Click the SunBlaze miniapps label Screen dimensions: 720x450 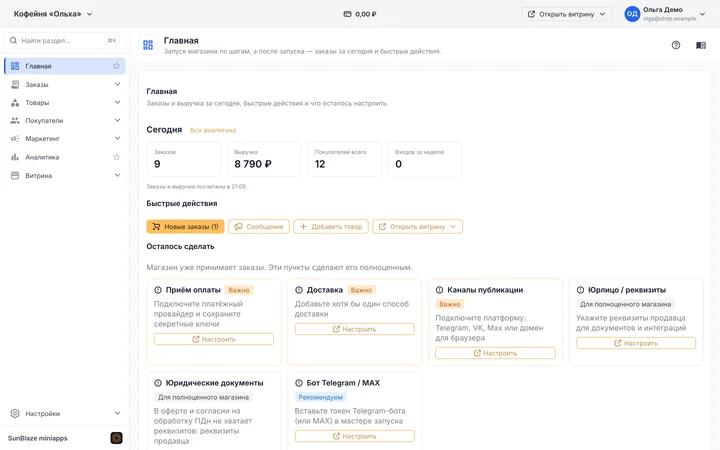click(x=38, y=438)
